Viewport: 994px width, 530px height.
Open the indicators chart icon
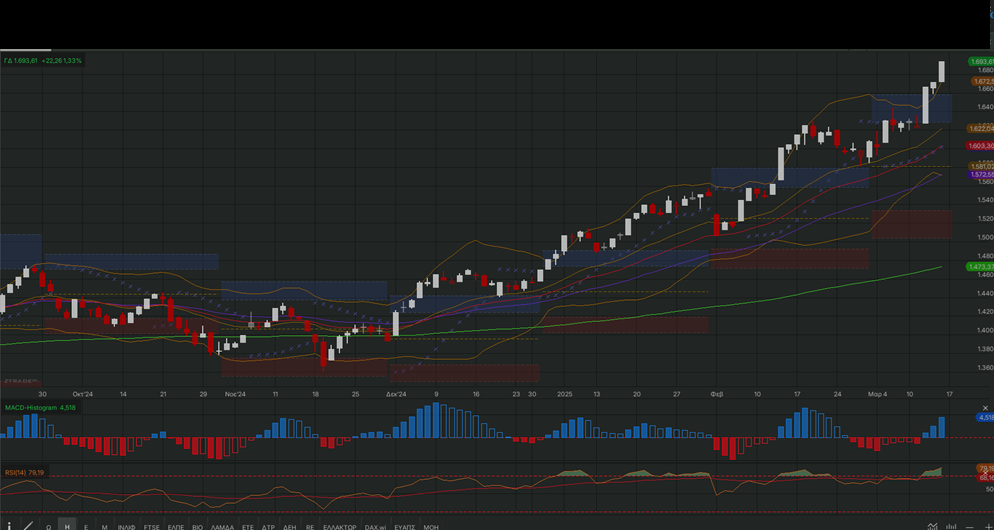[933, 526]
